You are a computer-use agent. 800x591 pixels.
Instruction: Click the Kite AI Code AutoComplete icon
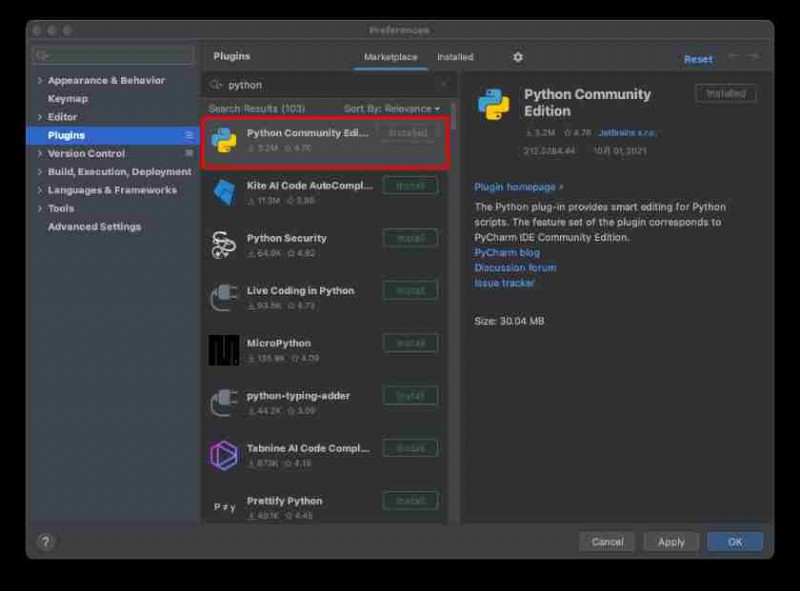point(224,192)
